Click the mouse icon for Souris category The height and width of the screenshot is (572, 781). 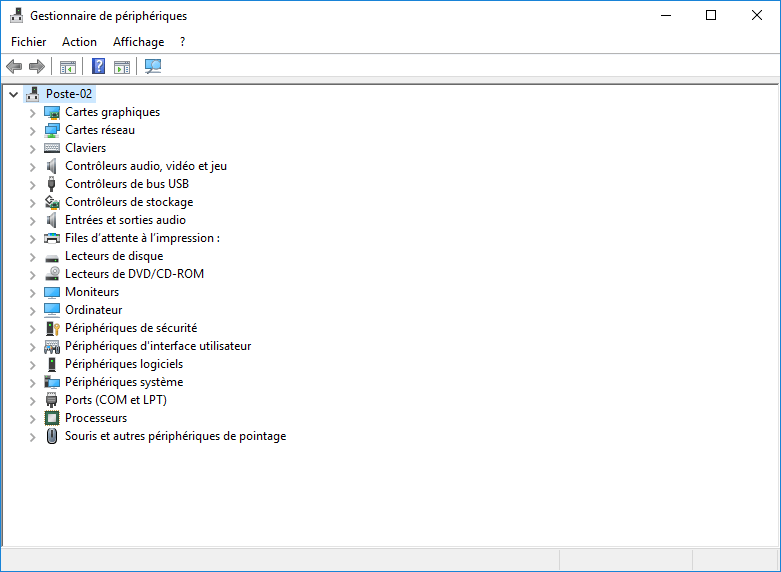point(53,436)
